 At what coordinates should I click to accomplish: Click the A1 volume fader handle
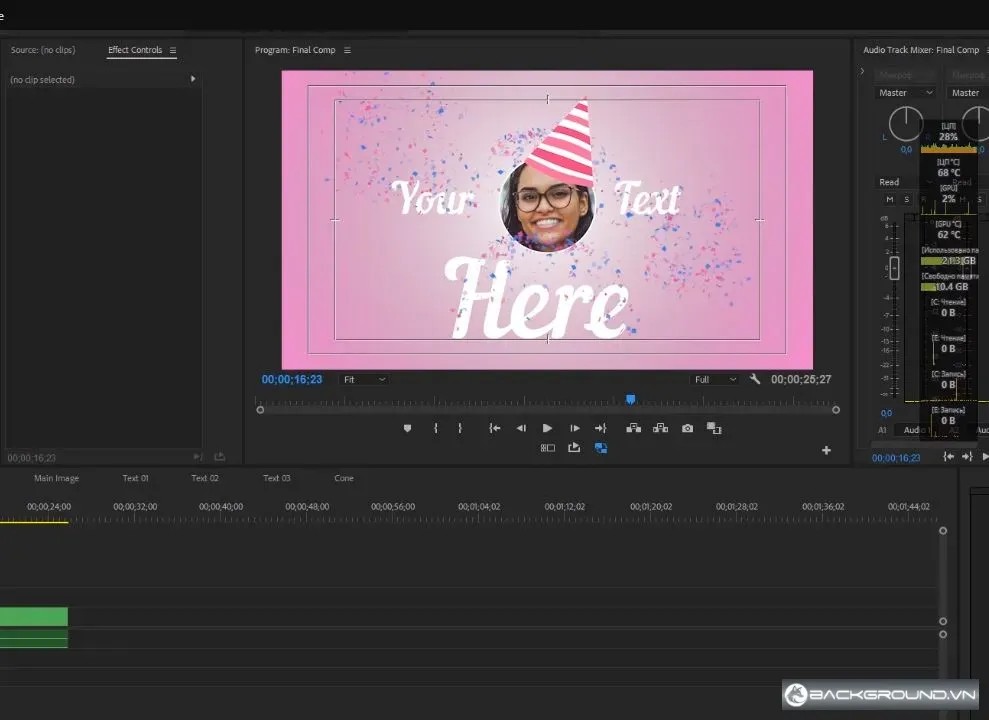[x=894, y=269]
